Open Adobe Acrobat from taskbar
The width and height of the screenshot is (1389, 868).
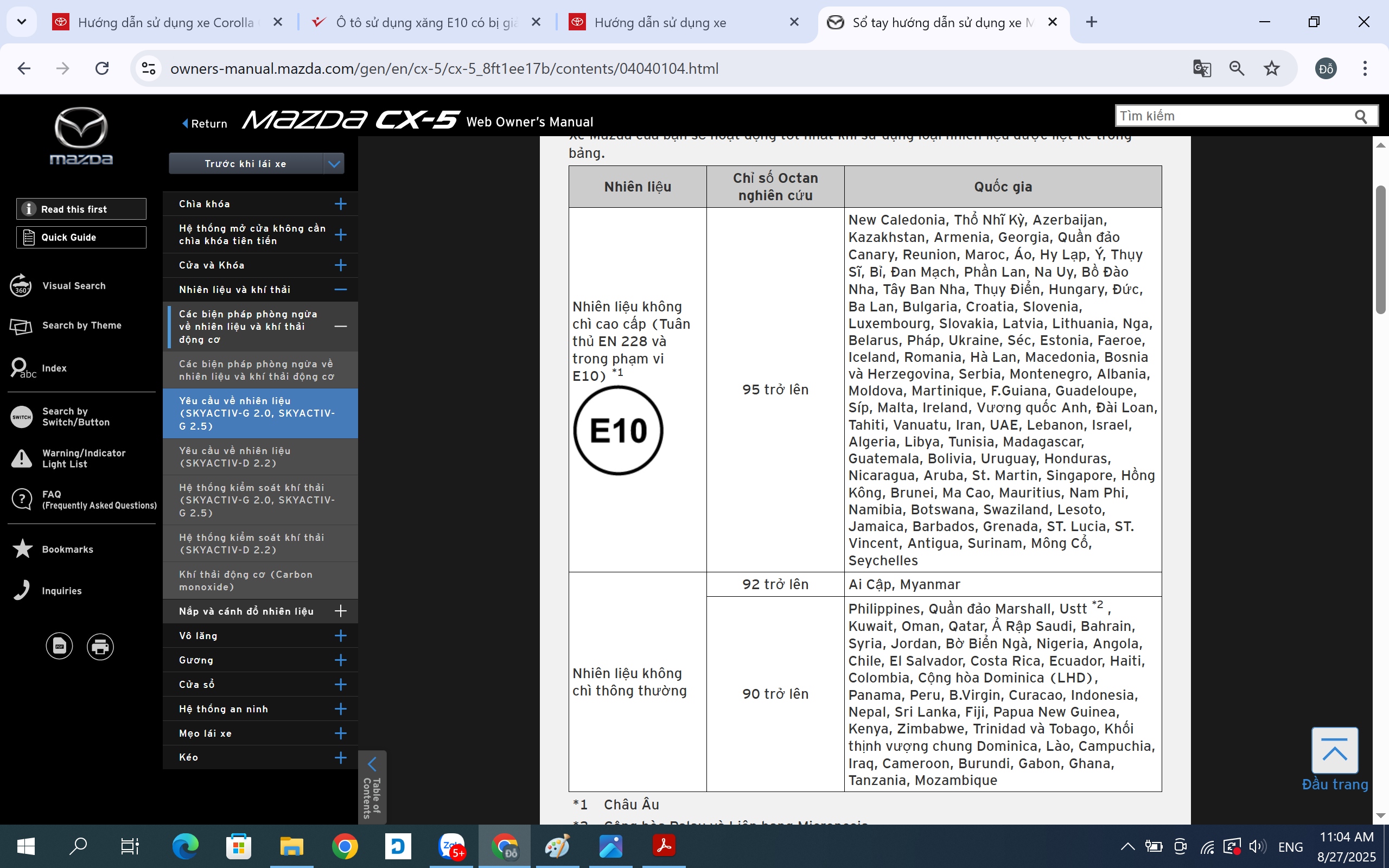(664, 846)
